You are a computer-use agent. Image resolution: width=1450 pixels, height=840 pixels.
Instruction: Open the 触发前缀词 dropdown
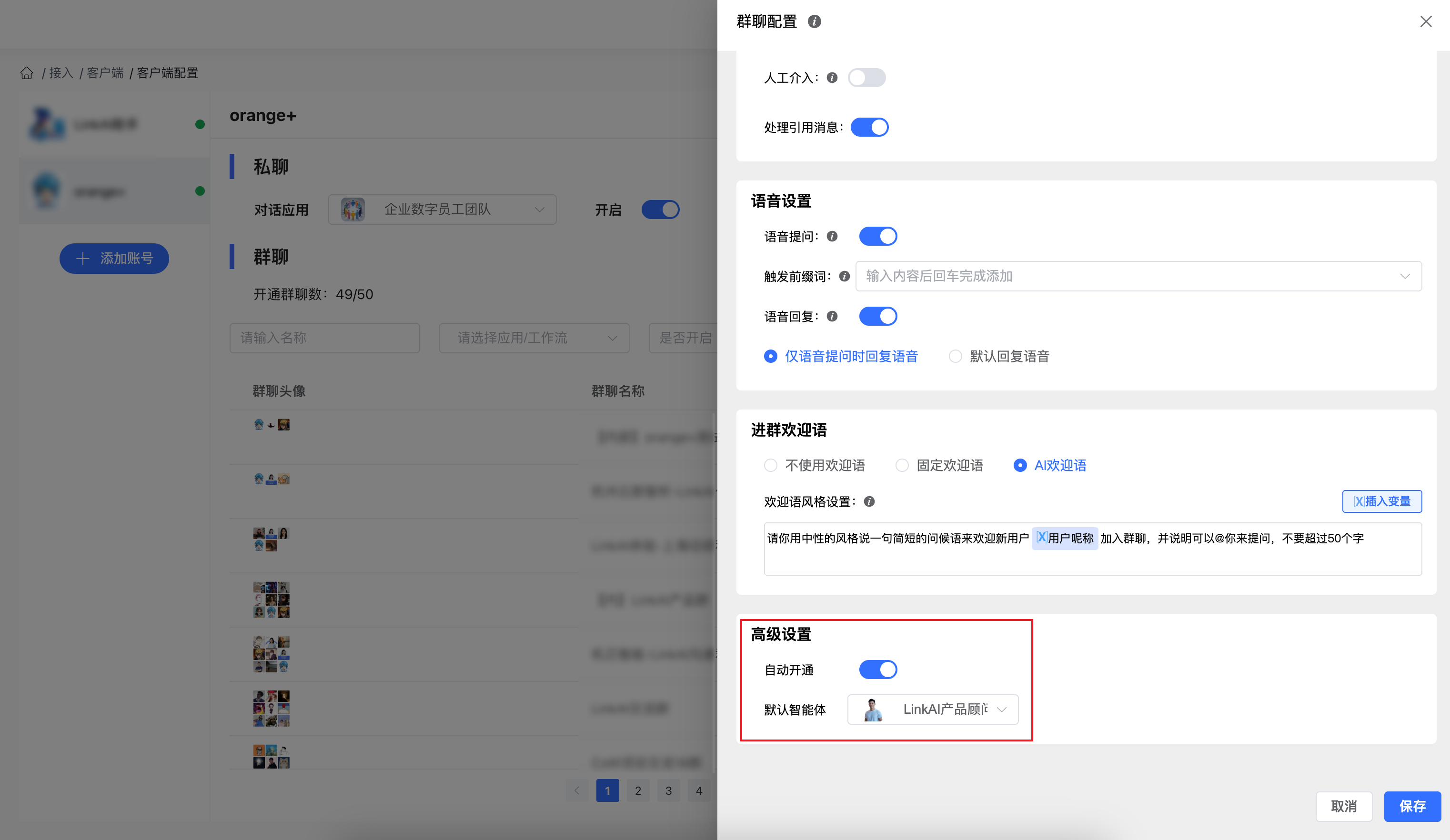(x=1138, y=277)
